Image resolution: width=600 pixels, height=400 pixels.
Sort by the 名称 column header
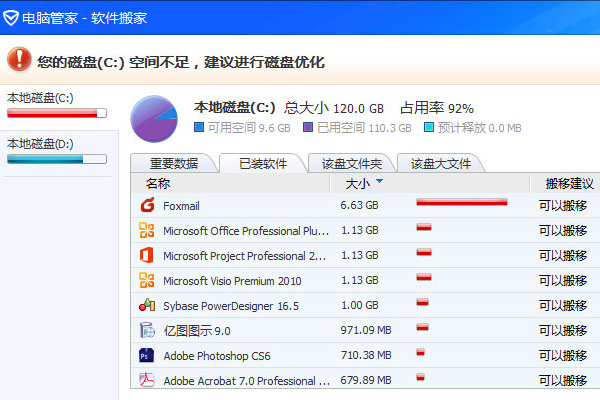tap(157, 183)
